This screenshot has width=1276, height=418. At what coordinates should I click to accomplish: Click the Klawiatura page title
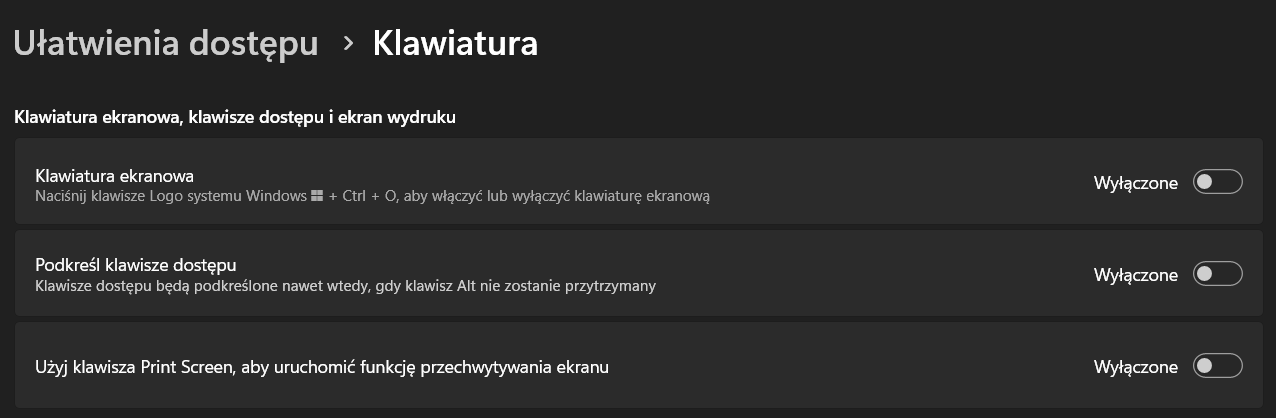pos(455,43)
